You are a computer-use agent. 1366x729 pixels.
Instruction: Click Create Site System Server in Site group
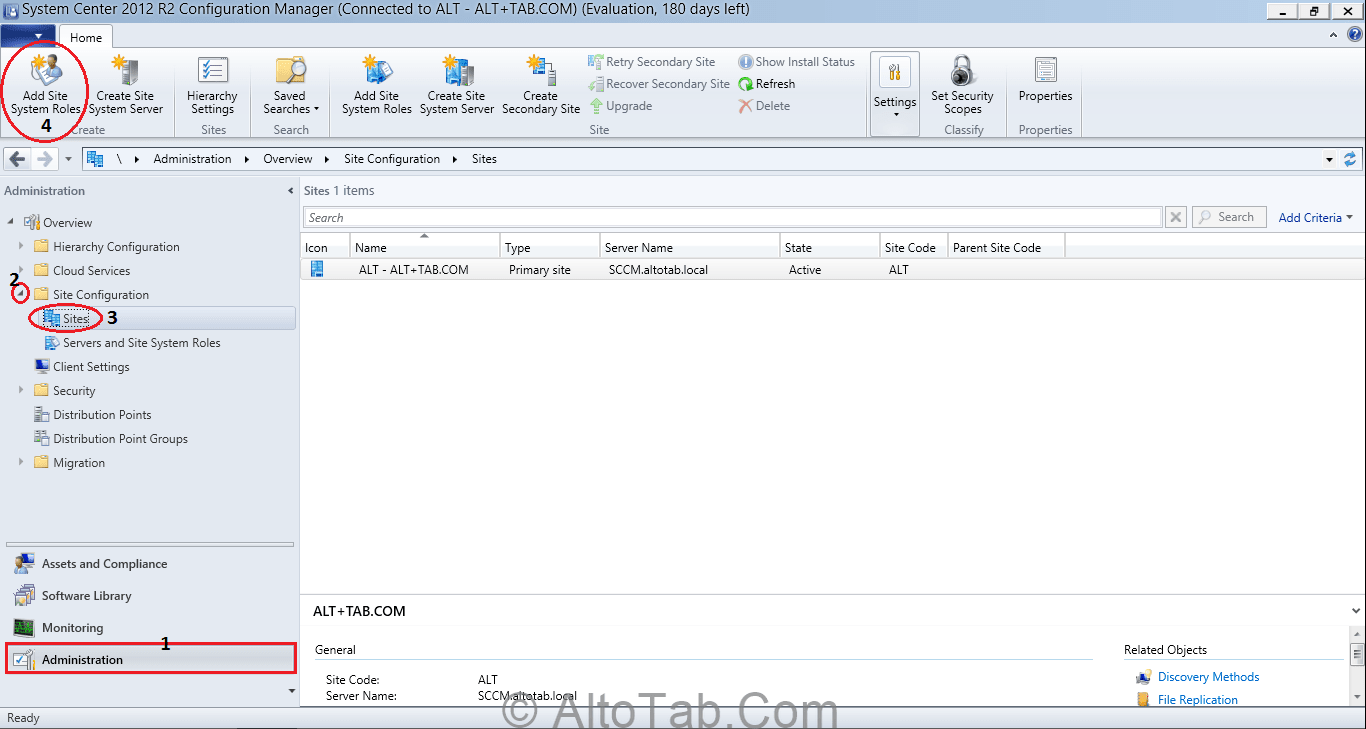pos(457,86)
